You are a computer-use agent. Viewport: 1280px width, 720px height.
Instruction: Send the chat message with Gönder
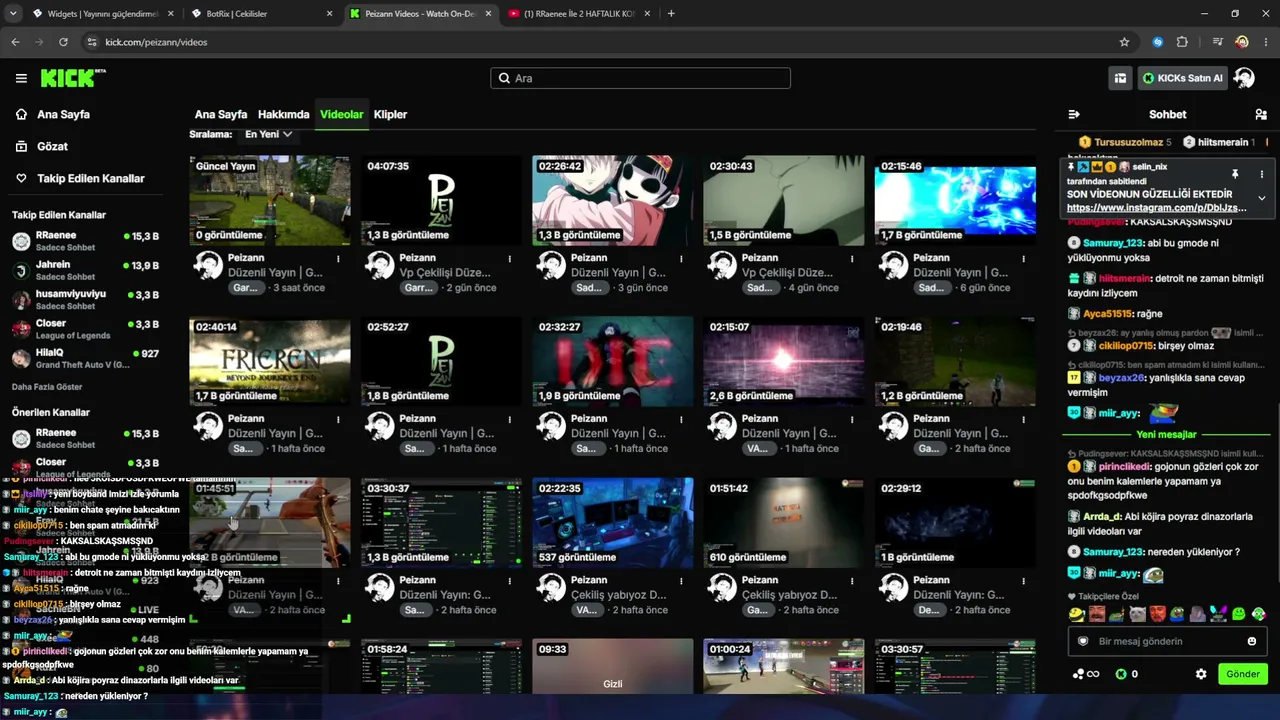pyautogui.click(x=1243, y=674)
